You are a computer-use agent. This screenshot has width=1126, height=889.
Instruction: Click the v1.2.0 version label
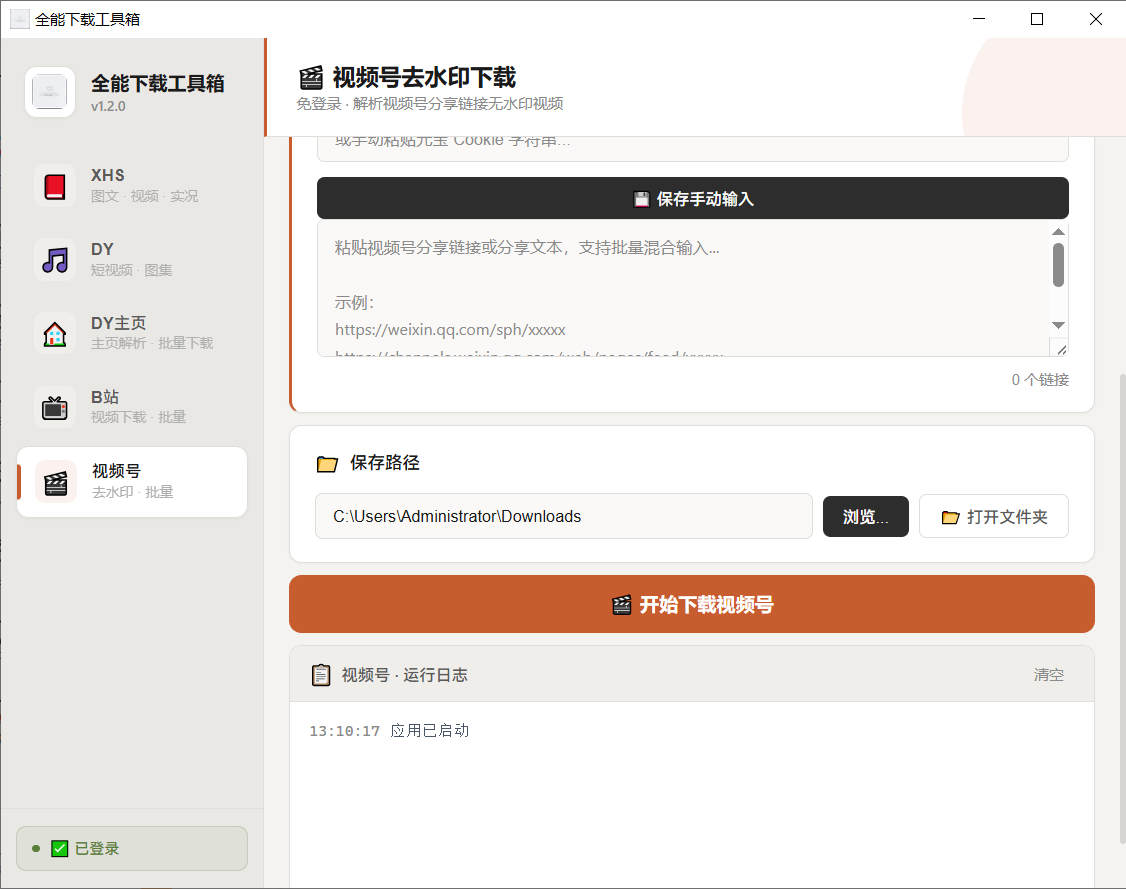point(108,106)
